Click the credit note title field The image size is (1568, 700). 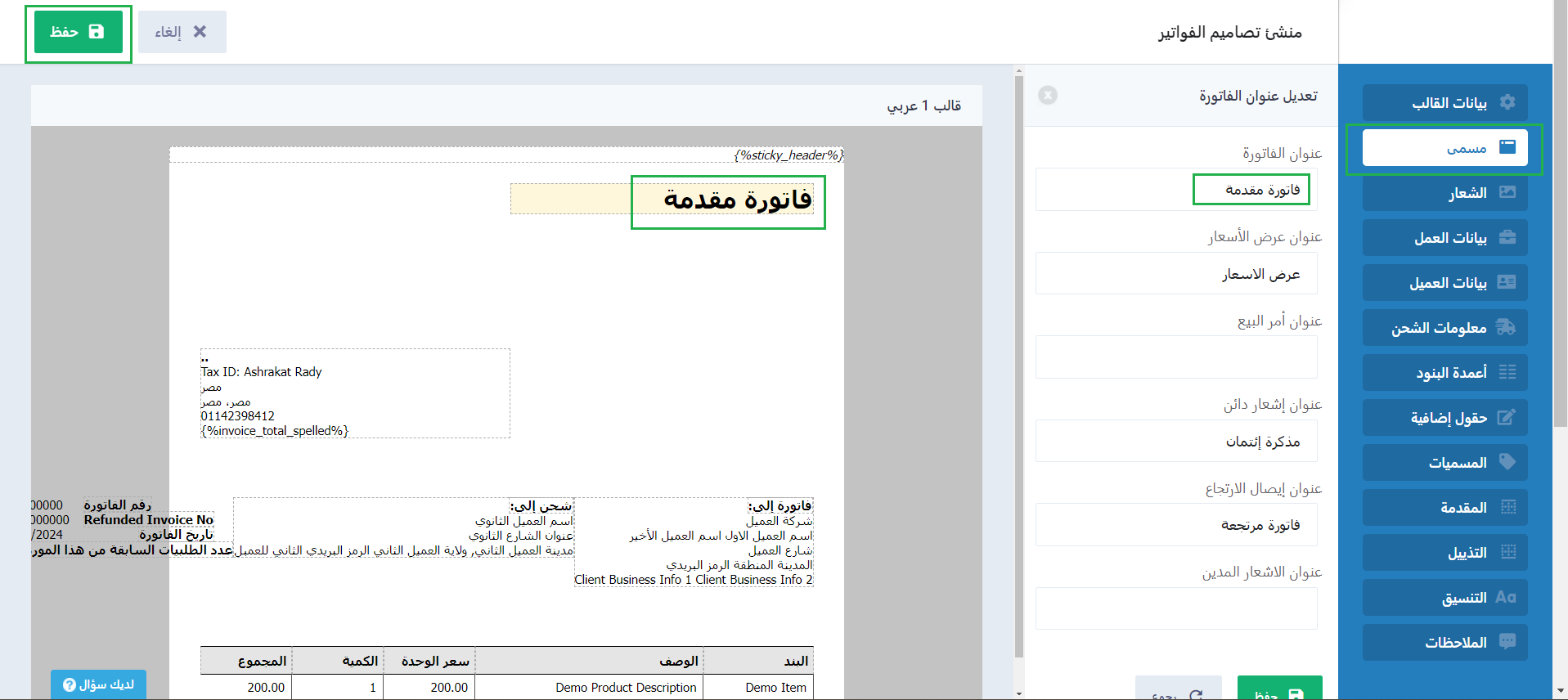1176,442
